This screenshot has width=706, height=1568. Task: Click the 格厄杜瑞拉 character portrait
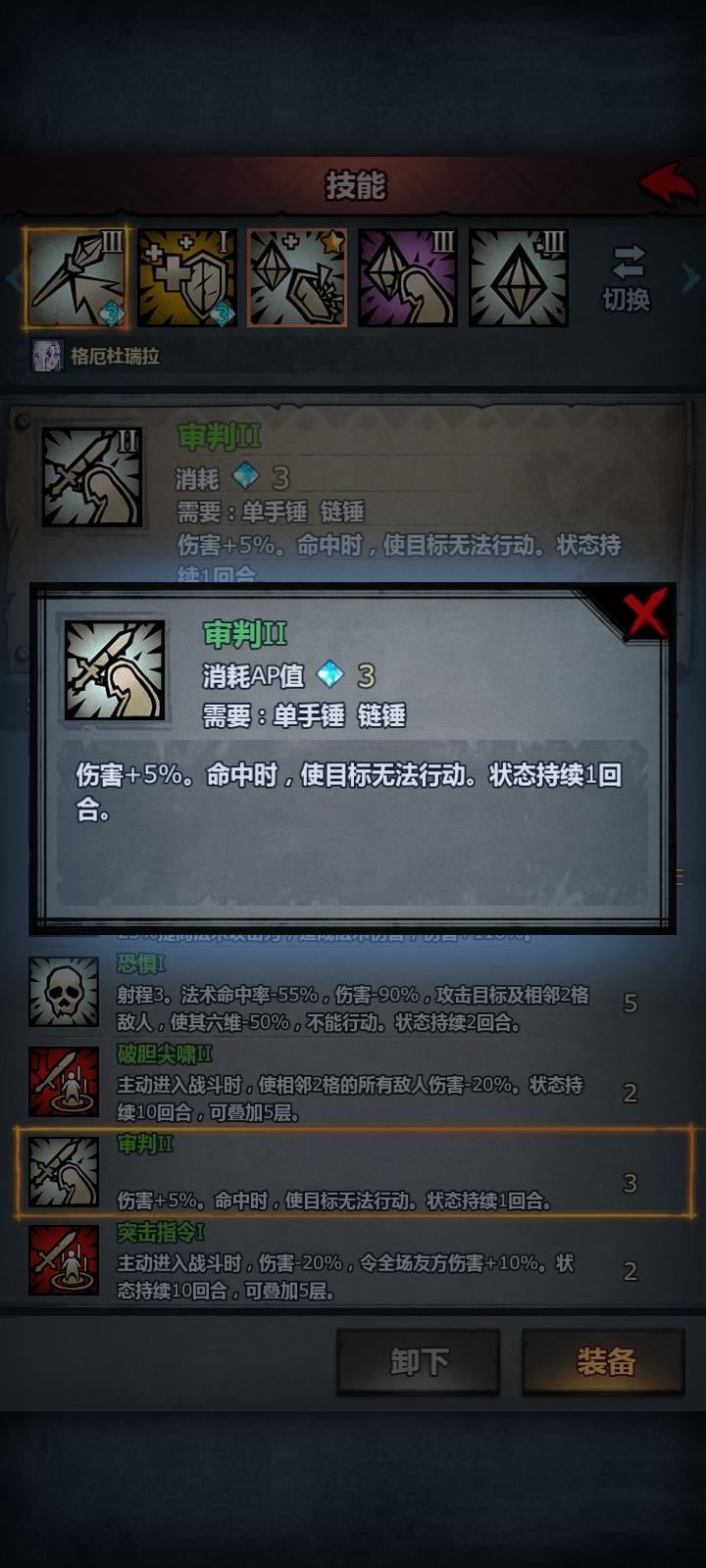click(x=47, y=355)
